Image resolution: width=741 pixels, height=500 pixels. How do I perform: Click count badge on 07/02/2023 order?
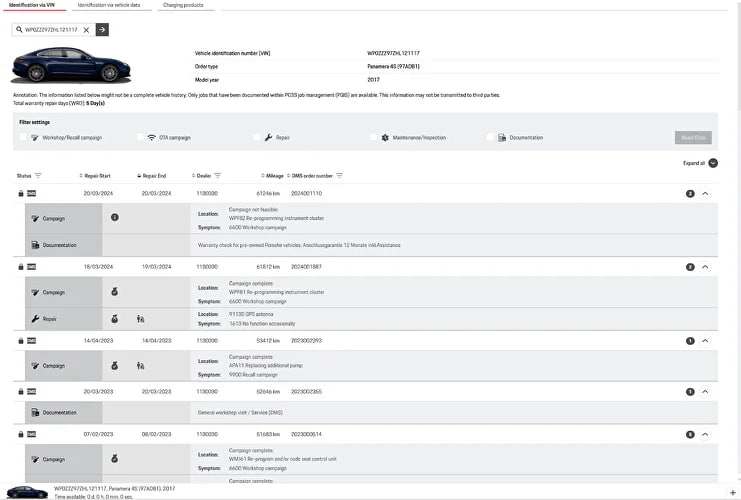[x=690, y=434]
